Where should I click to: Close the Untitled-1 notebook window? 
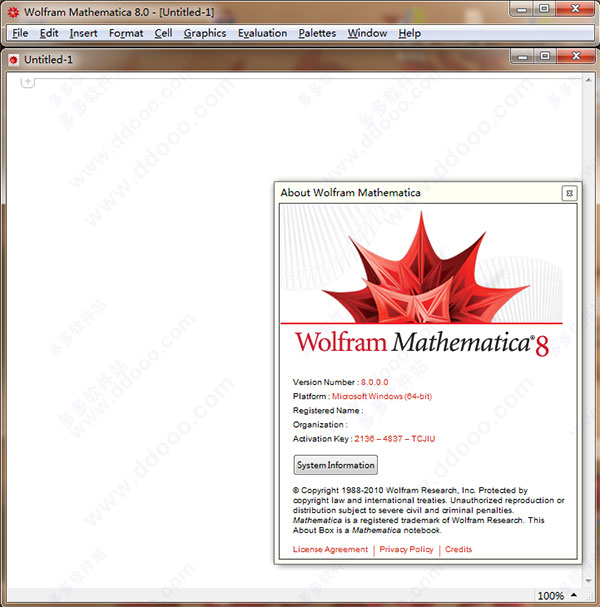[576, 57]
